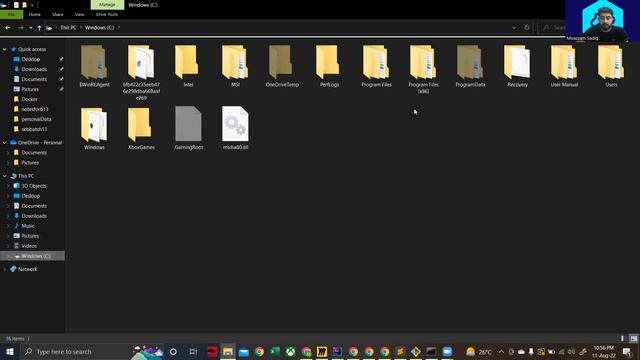Open the clock showing 10:56 PM
The image size is (640, 360).
(x=604, y=351)
